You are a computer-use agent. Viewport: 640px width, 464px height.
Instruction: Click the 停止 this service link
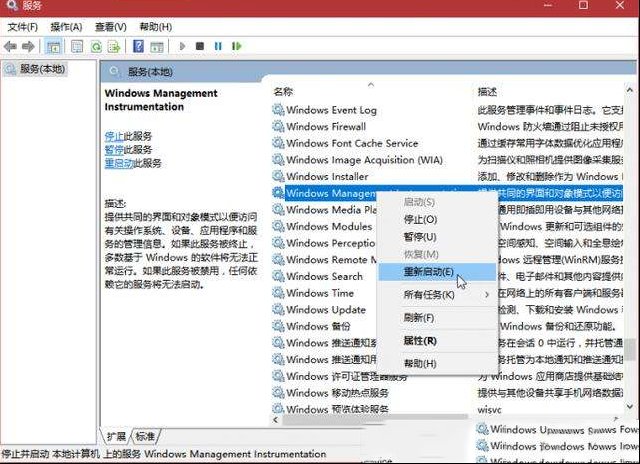click(114, 136)
